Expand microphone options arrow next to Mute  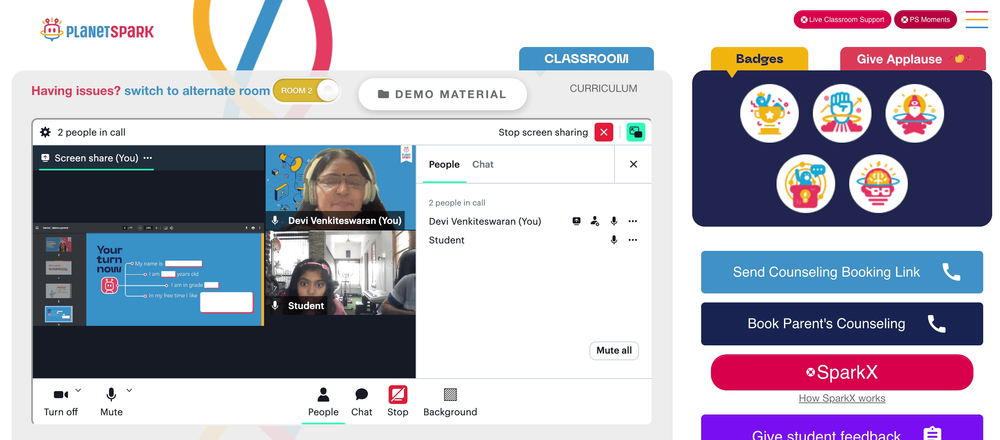tap(129, 390)
